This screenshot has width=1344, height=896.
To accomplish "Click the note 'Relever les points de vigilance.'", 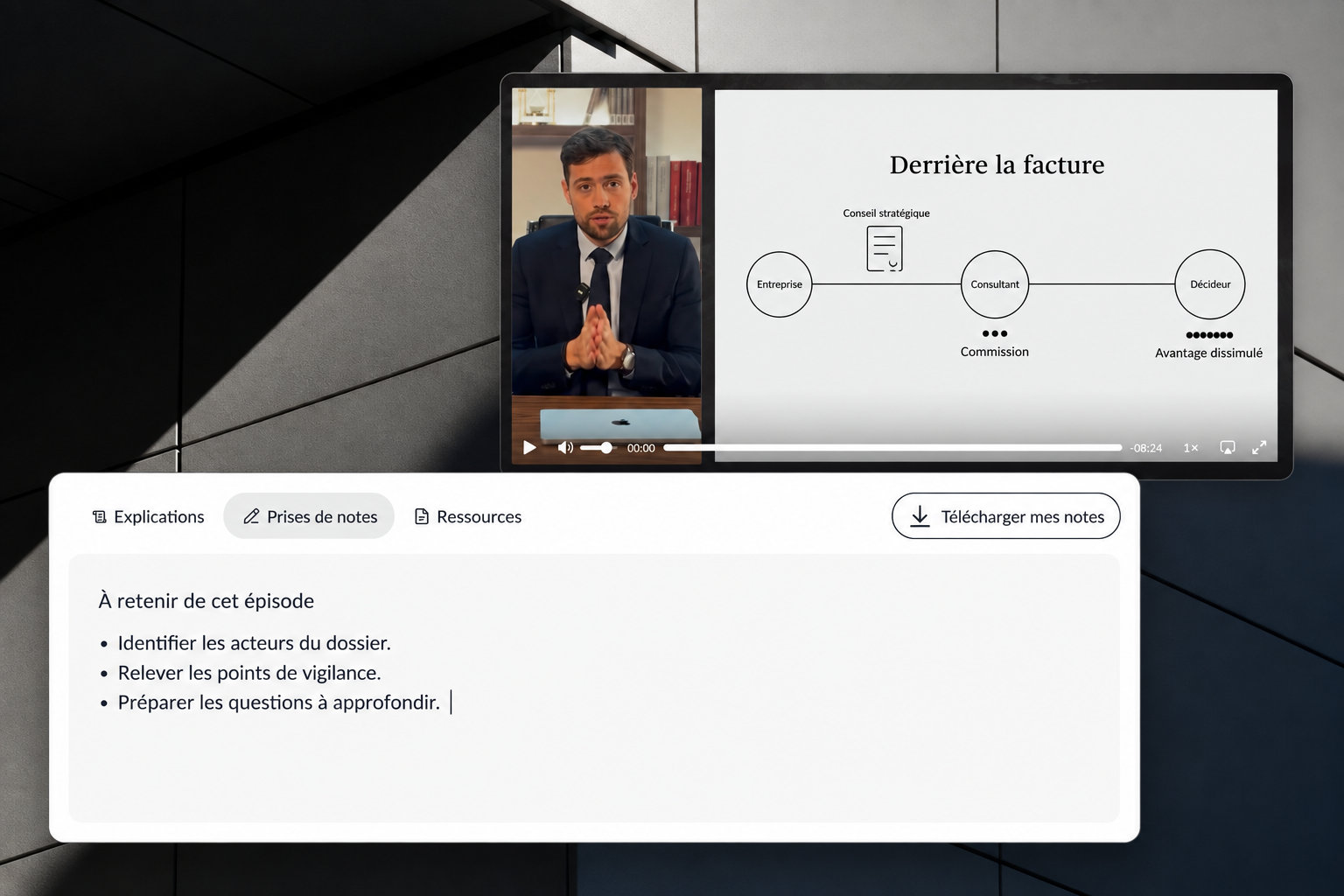I will [249, 673].
